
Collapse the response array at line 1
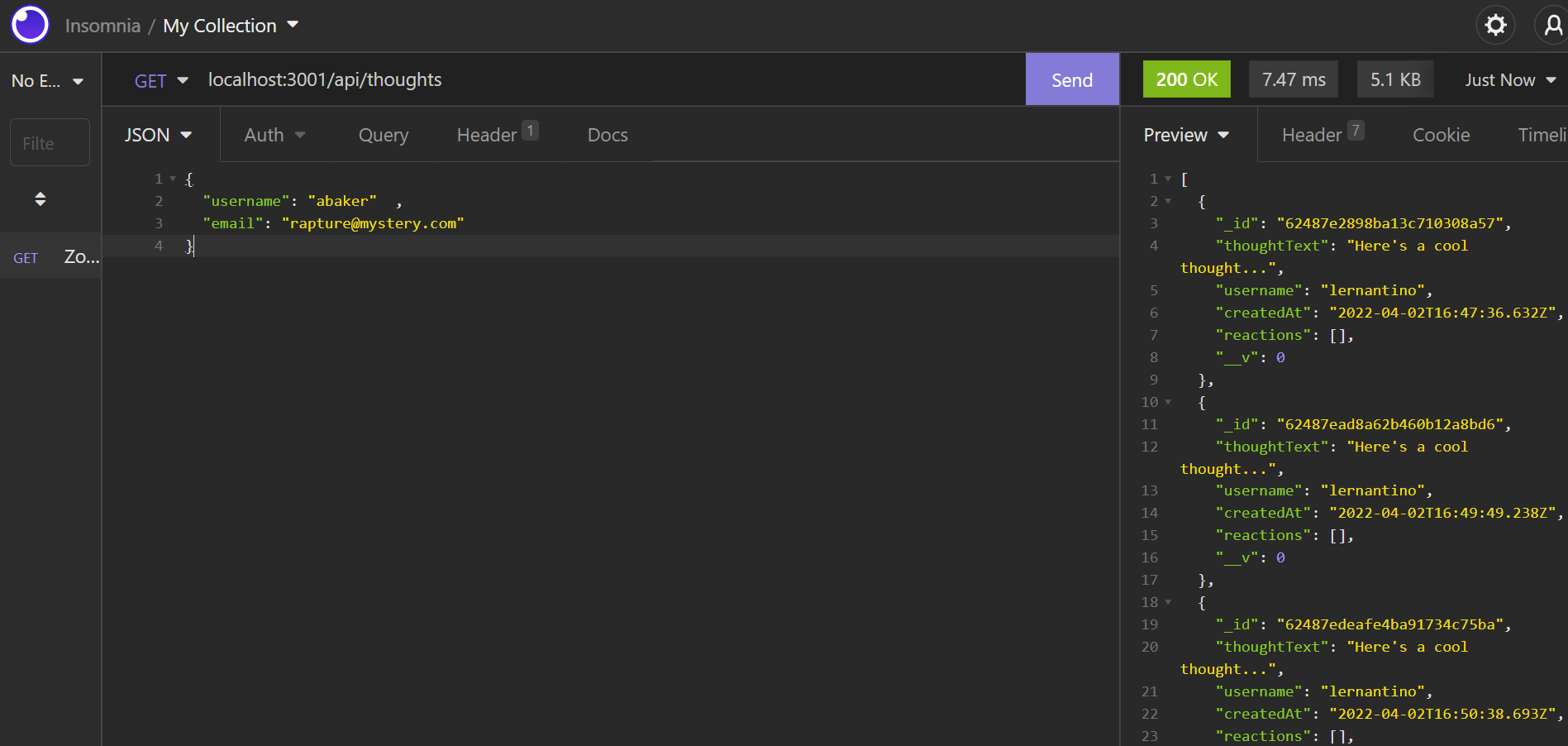[x=1167, y=178]
